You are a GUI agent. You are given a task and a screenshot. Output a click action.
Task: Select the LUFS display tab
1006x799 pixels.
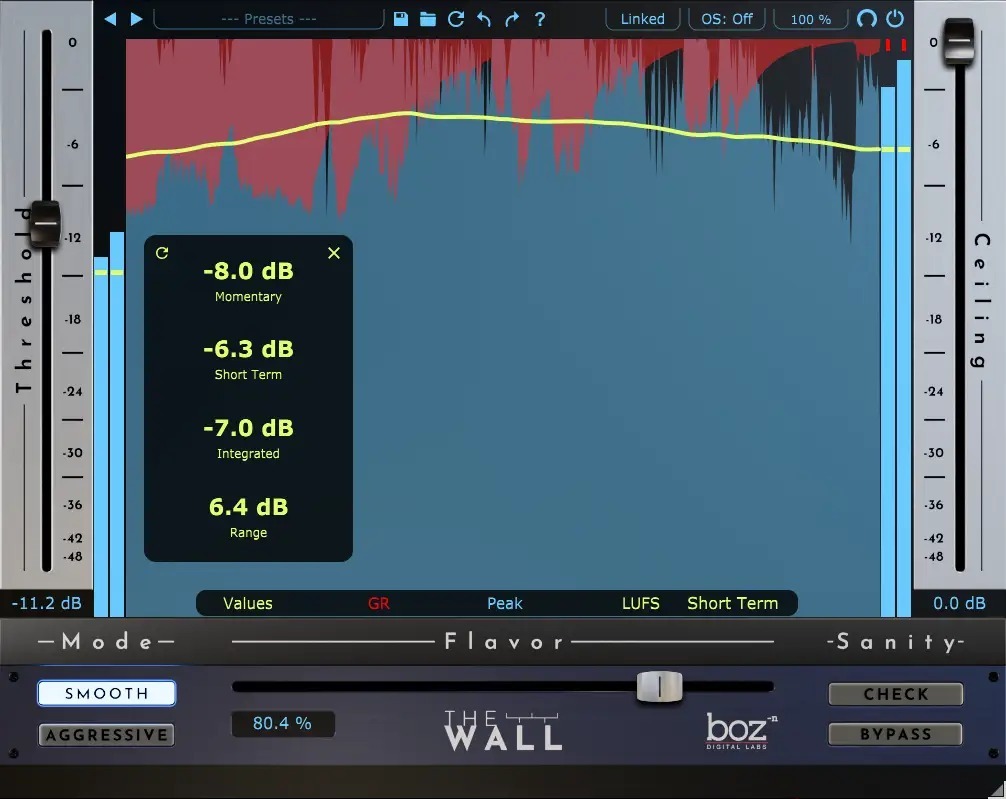[640, 603]
